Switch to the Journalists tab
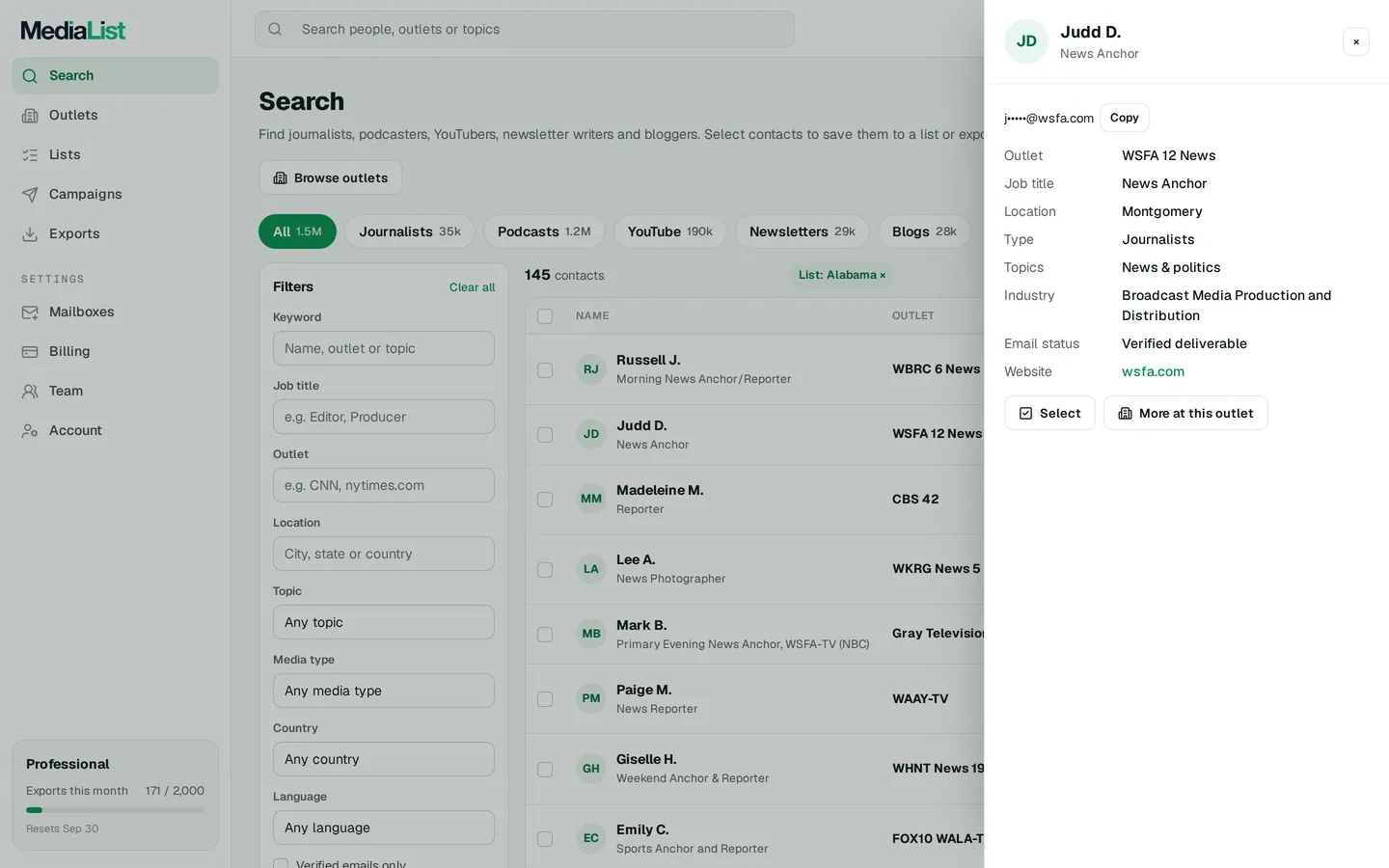Viewport: 1389px width, 868px height. (x=410, y=231)
